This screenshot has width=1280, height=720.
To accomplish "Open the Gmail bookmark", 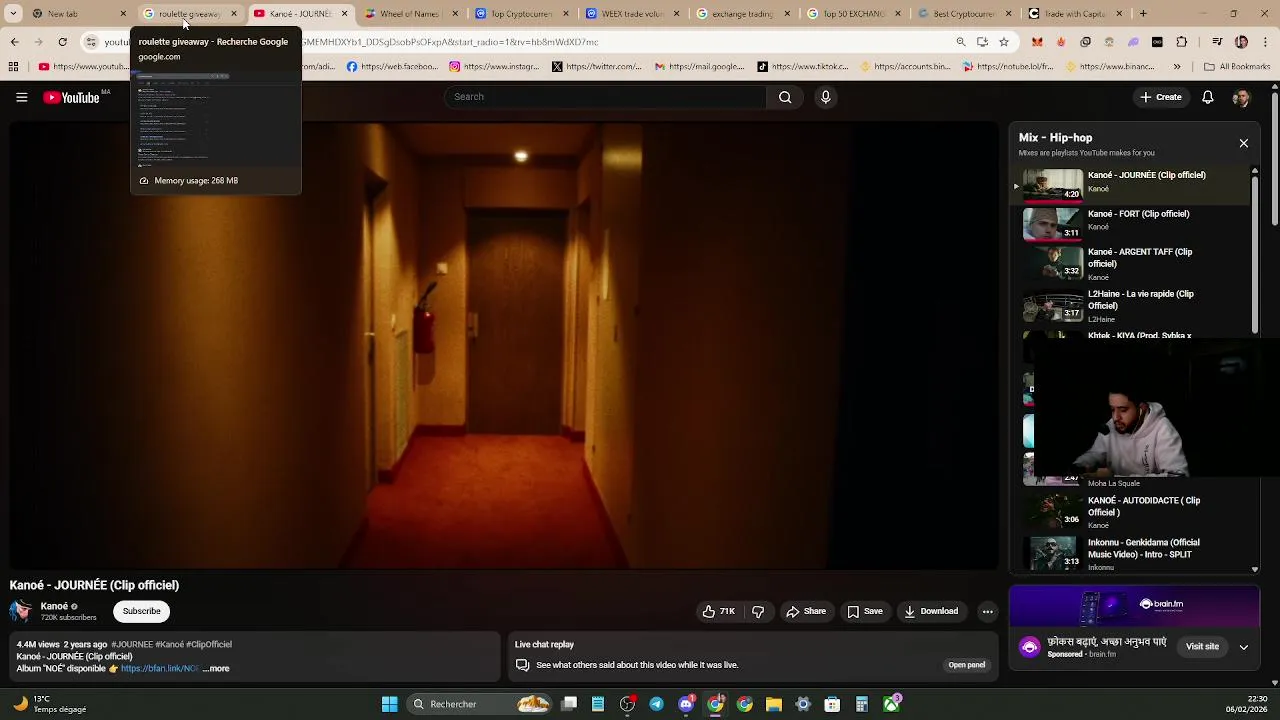I will pyautogui.click(x=699, y=67).
